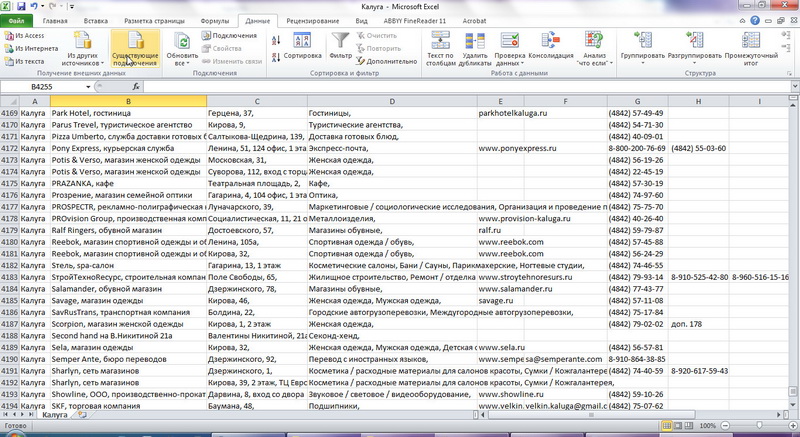Select column D header

coord(392,101)
